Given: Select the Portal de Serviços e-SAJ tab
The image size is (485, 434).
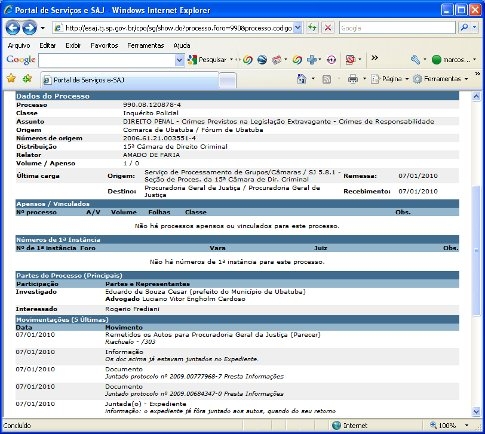Looking at the screenshot, I should [130, 80].
